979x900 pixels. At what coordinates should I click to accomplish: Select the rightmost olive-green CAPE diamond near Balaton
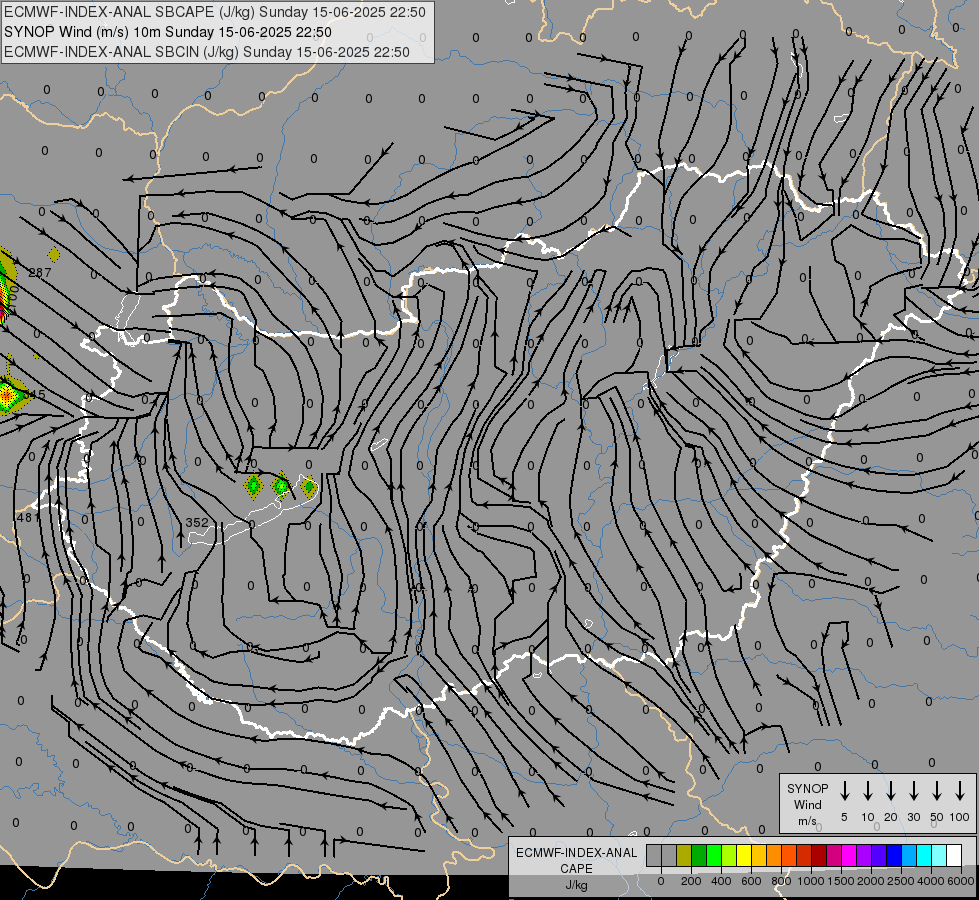tap(309, 486)
